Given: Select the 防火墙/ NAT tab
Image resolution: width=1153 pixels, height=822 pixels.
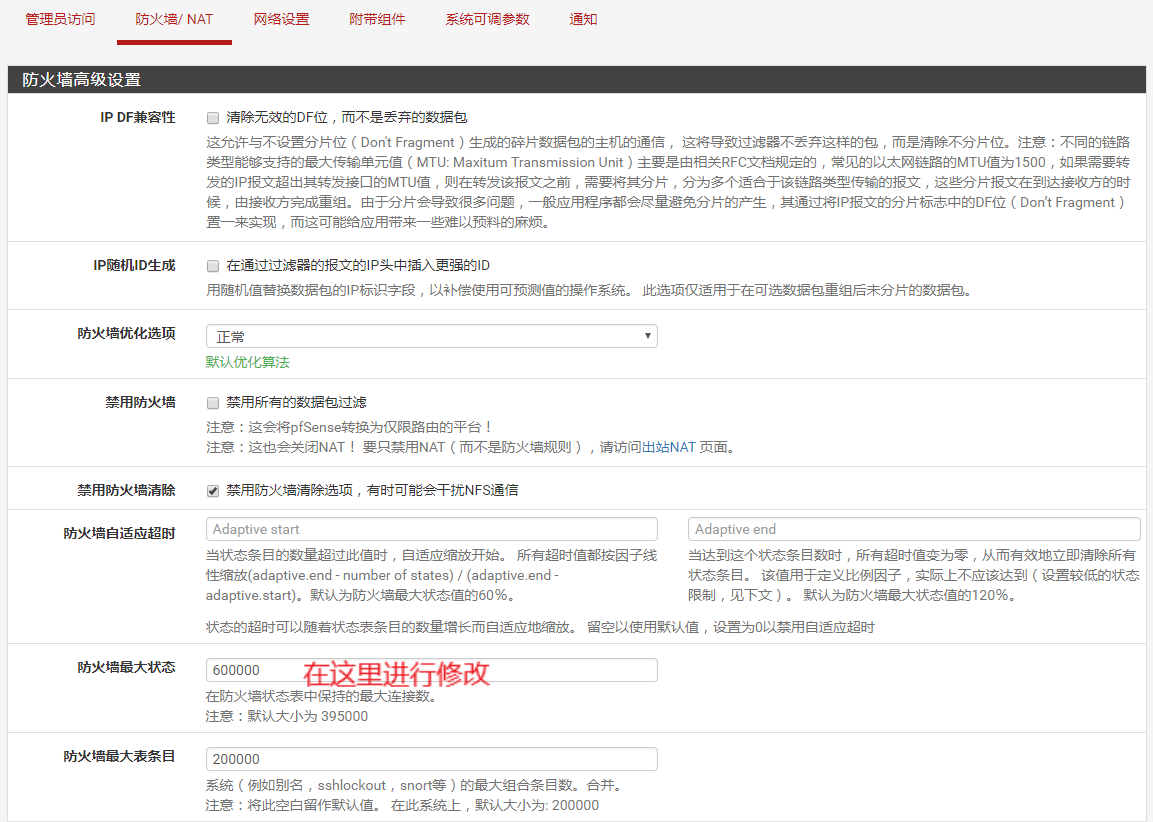Looking at the screenshot, I should tap(174, 19).
